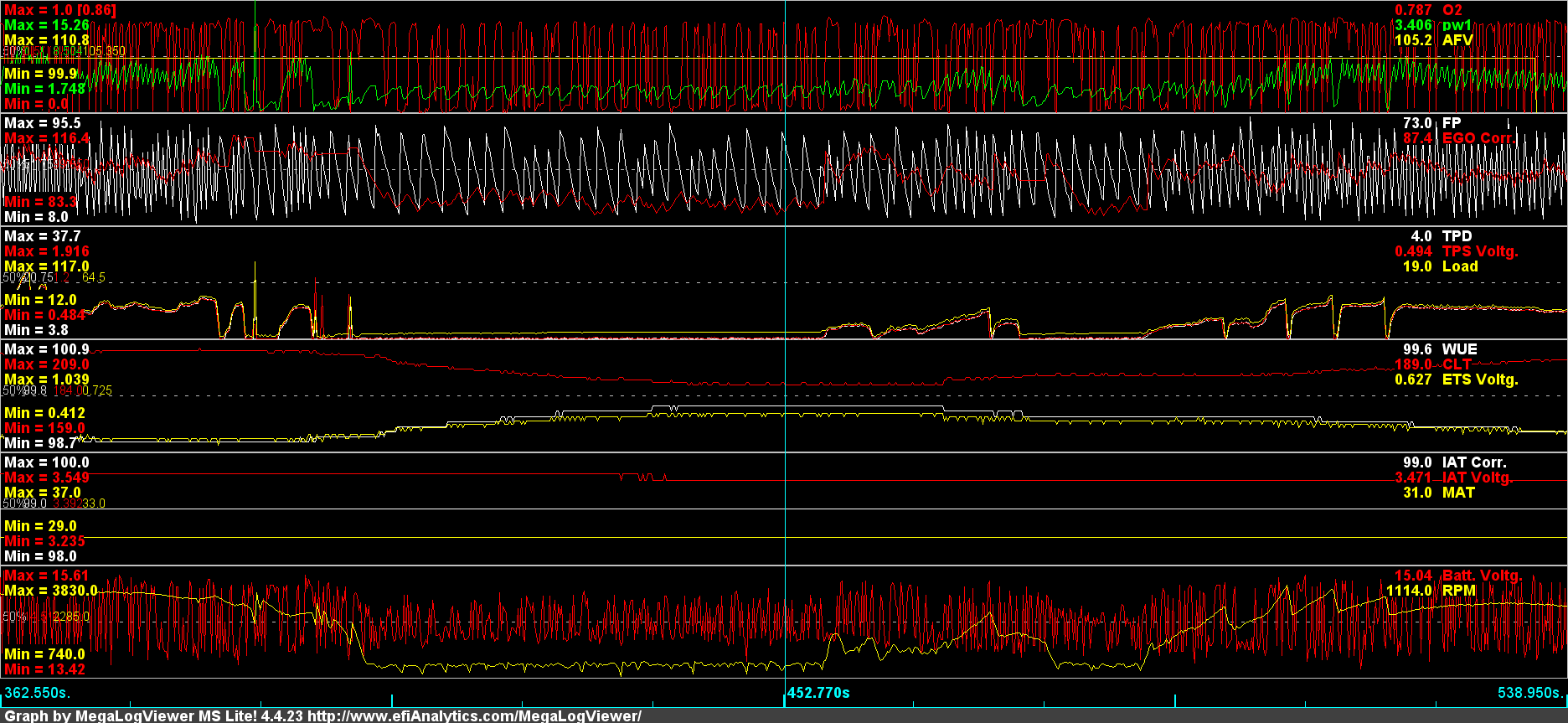
Task: Click the 'Min = 0.484' readout
Action: click(x=44, y=315)
